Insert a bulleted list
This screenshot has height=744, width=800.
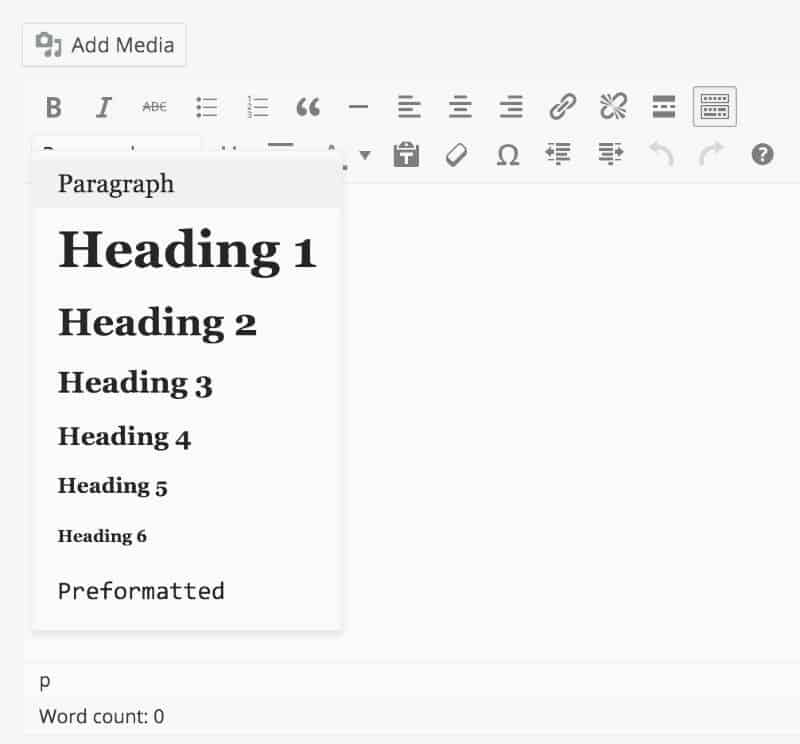click(x=206, y=107)
